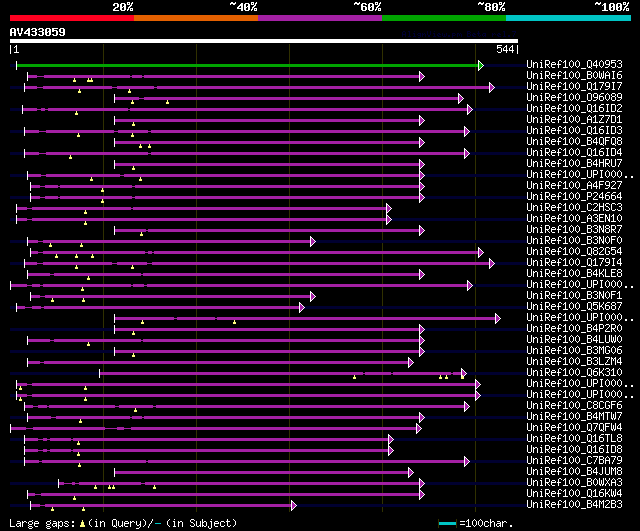Open hit UniRef100_Q40953

coord(574,64)
